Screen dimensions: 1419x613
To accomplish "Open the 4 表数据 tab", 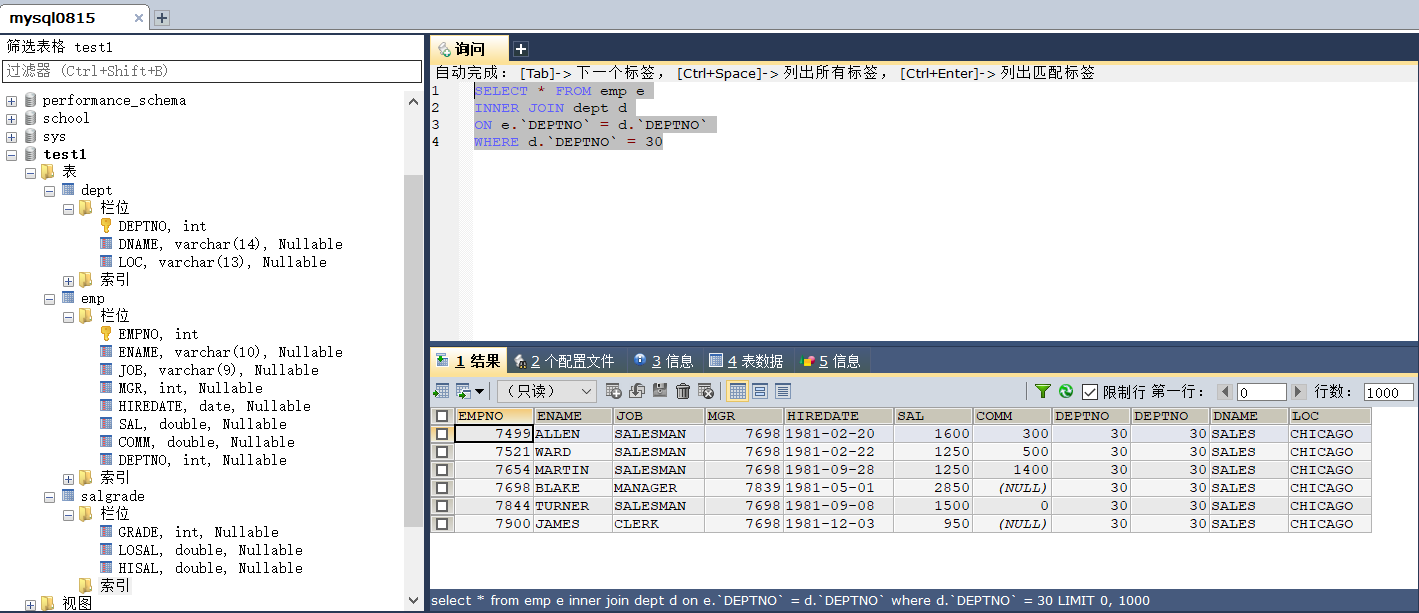I will (x=746, y=361).
